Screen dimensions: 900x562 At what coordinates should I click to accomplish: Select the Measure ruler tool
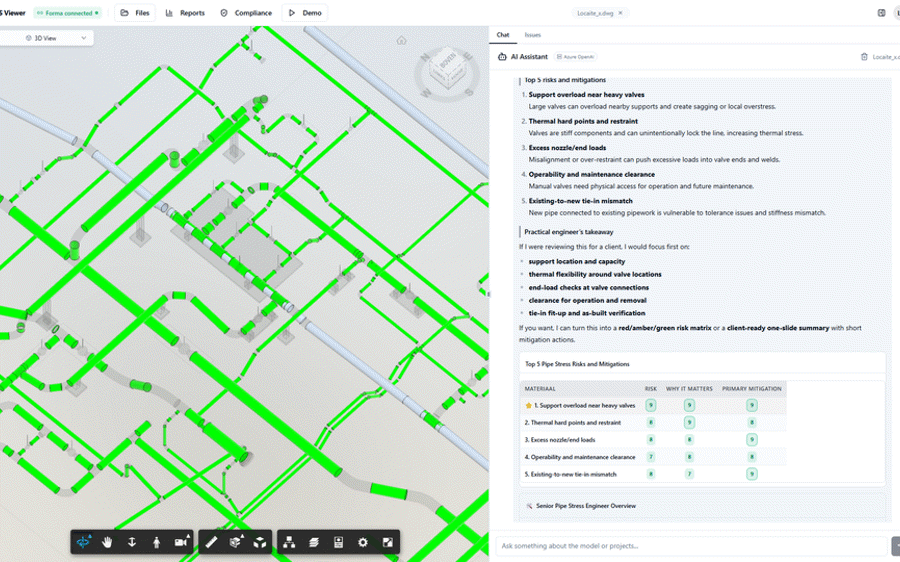point(211,542)
